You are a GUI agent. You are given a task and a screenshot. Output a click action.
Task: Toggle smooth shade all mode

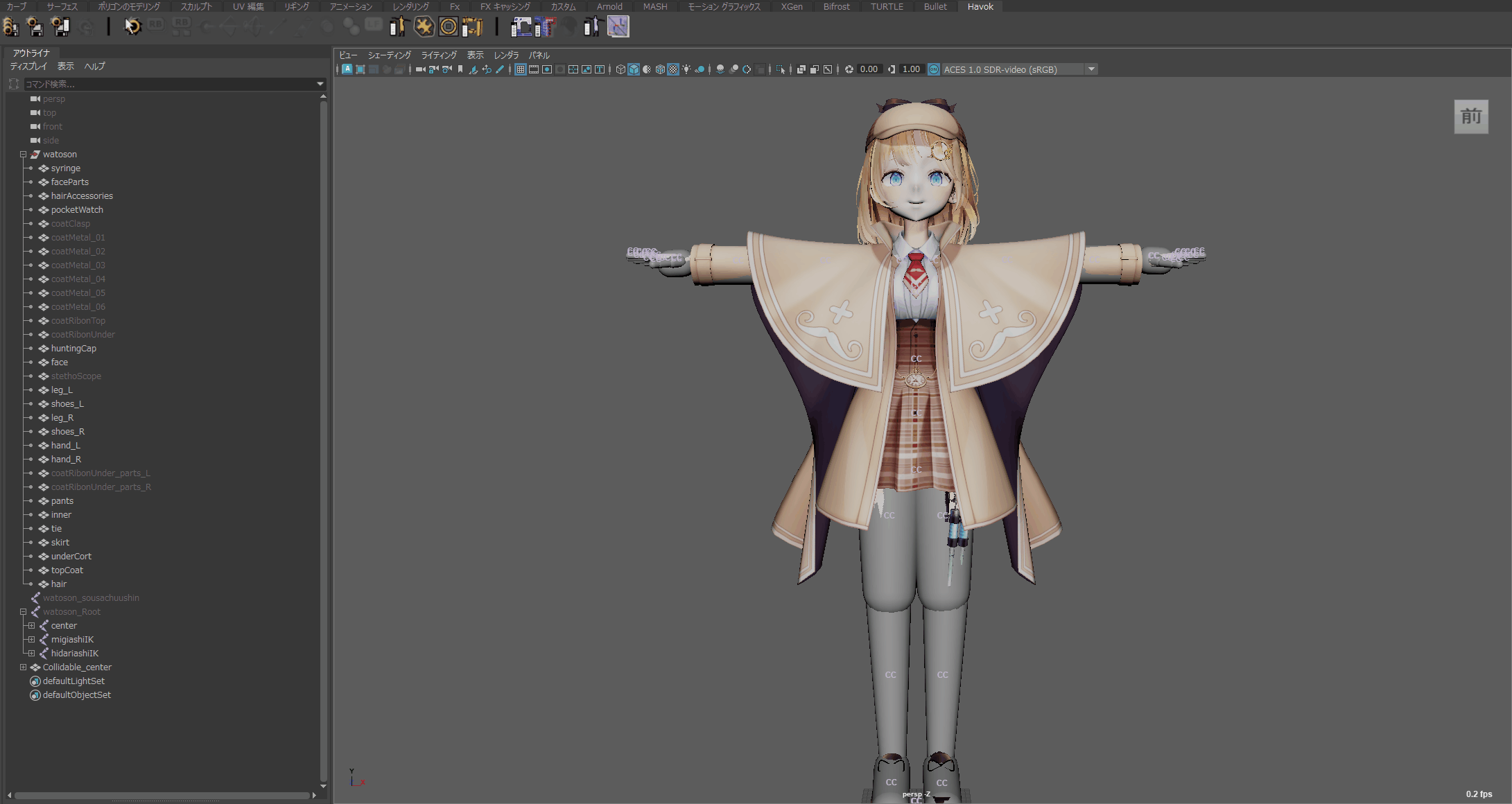point(634,69)
